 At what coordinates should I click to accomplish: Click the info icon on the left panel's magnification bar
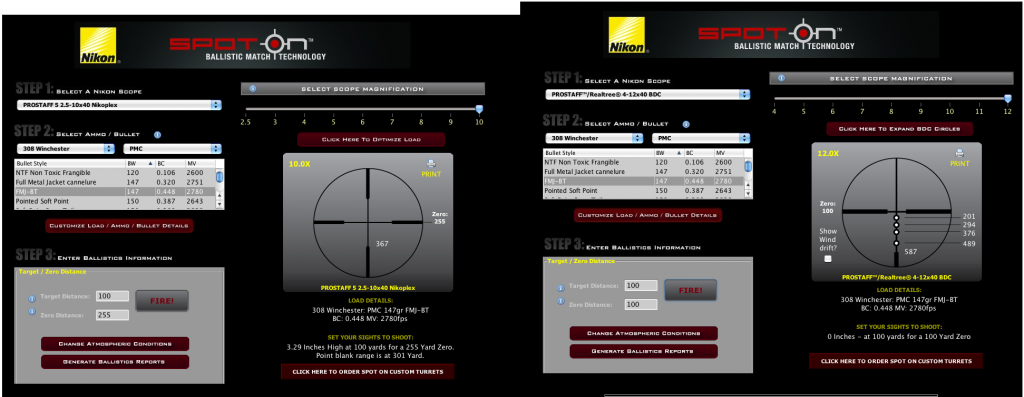coord(253,88)
